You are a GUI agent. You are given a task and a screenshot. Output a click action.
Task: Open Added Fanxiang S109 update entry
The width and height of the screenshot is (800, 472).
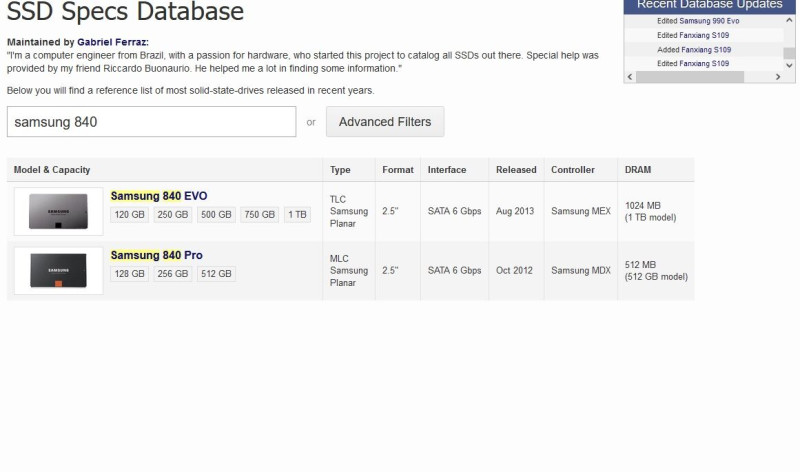coord(694,49)
